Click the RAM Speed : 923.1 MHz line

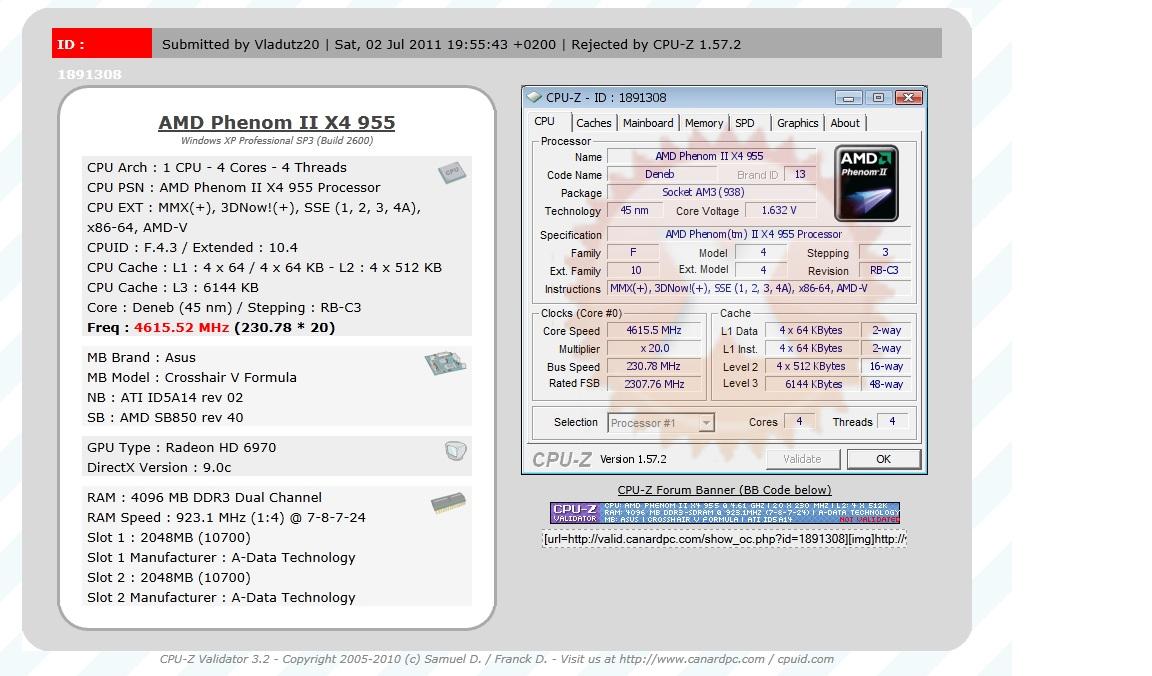pos(226,517)
